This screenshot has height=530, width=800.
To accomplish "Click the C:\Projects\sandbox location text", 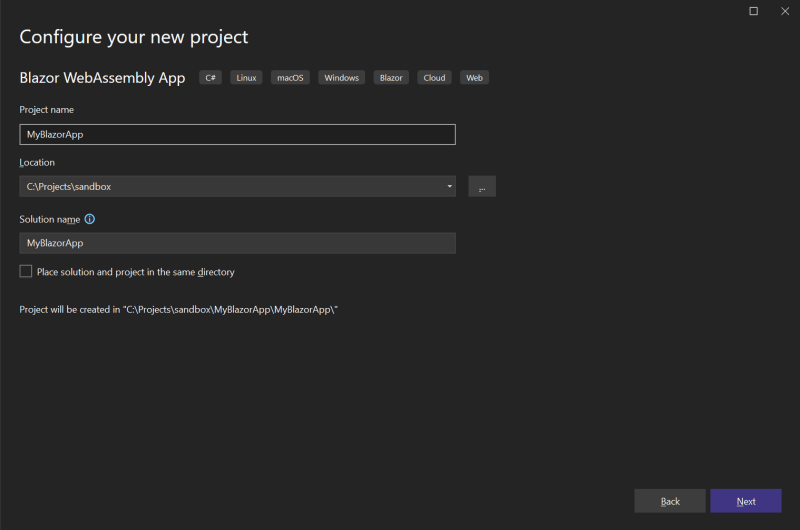I will coord(69,187).
